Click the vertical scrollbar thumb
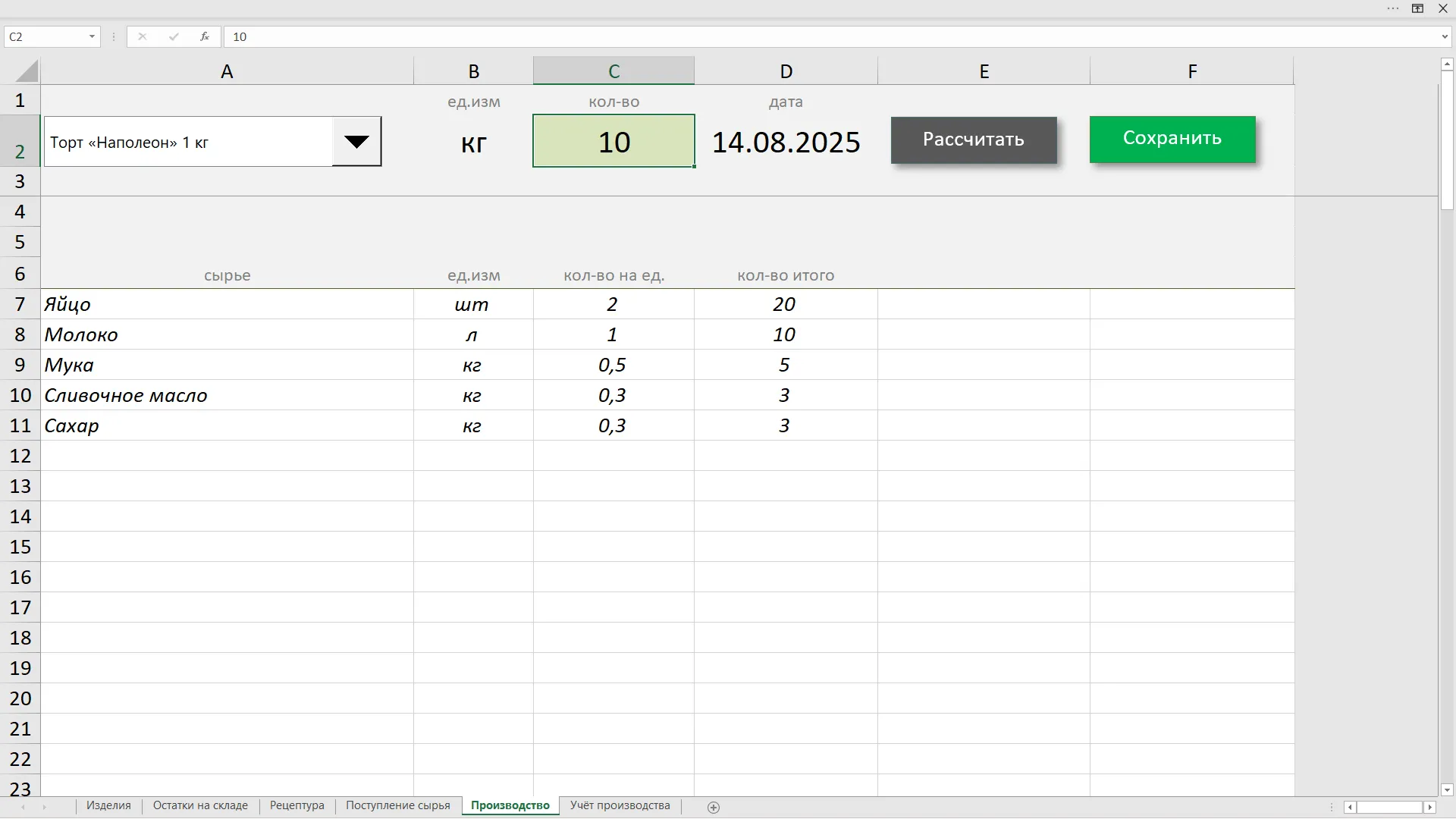This screenshot has width=1456, height=819. point(1447,140)
